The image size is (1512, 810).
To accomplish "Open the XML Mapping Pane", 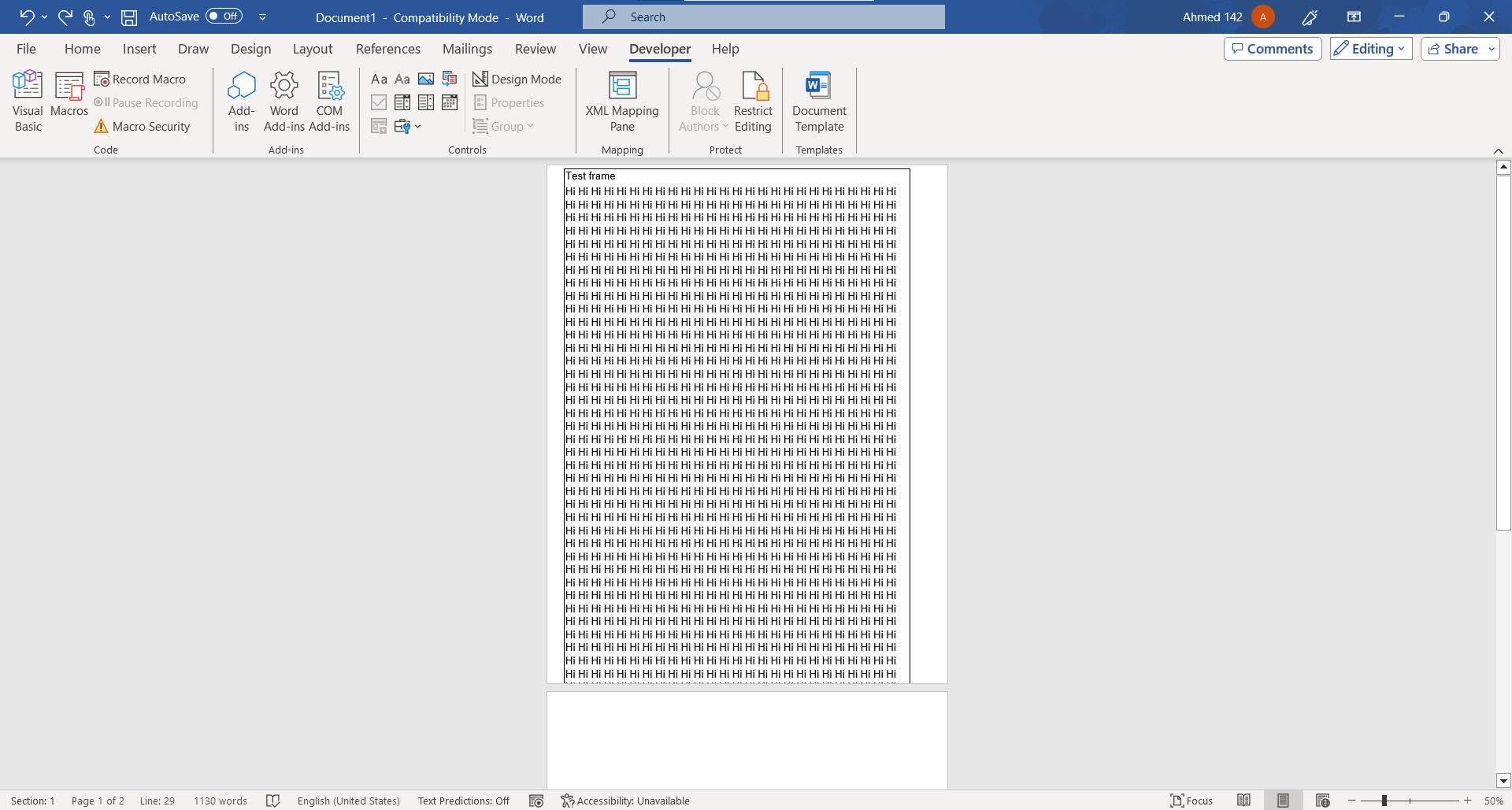I will 622,102.
